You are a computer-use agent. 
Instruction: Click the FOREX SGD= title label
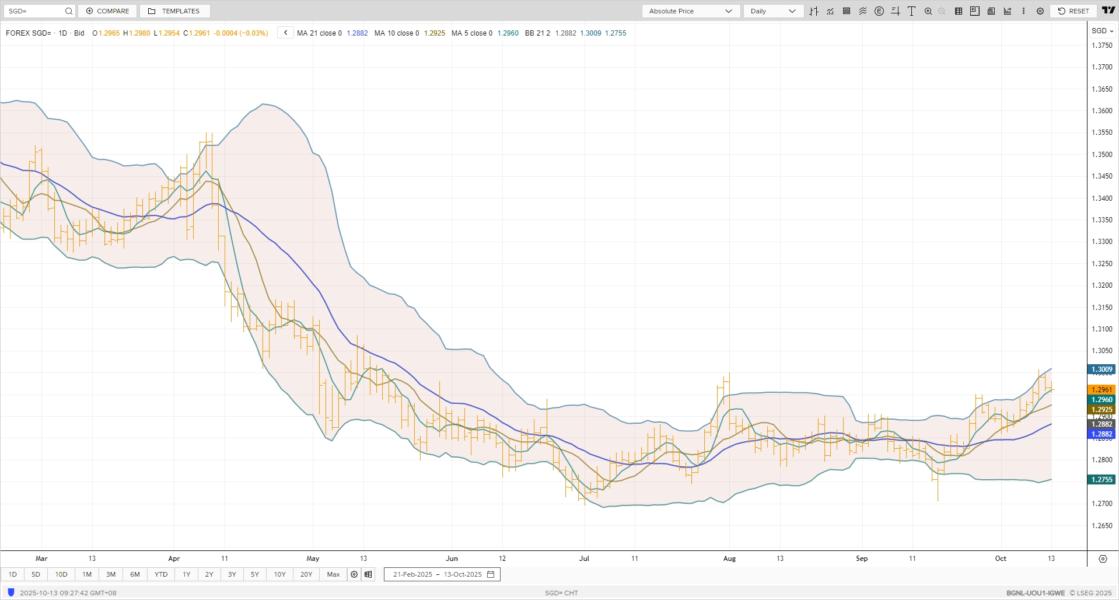pyautogui.click(x=28, y=33)
